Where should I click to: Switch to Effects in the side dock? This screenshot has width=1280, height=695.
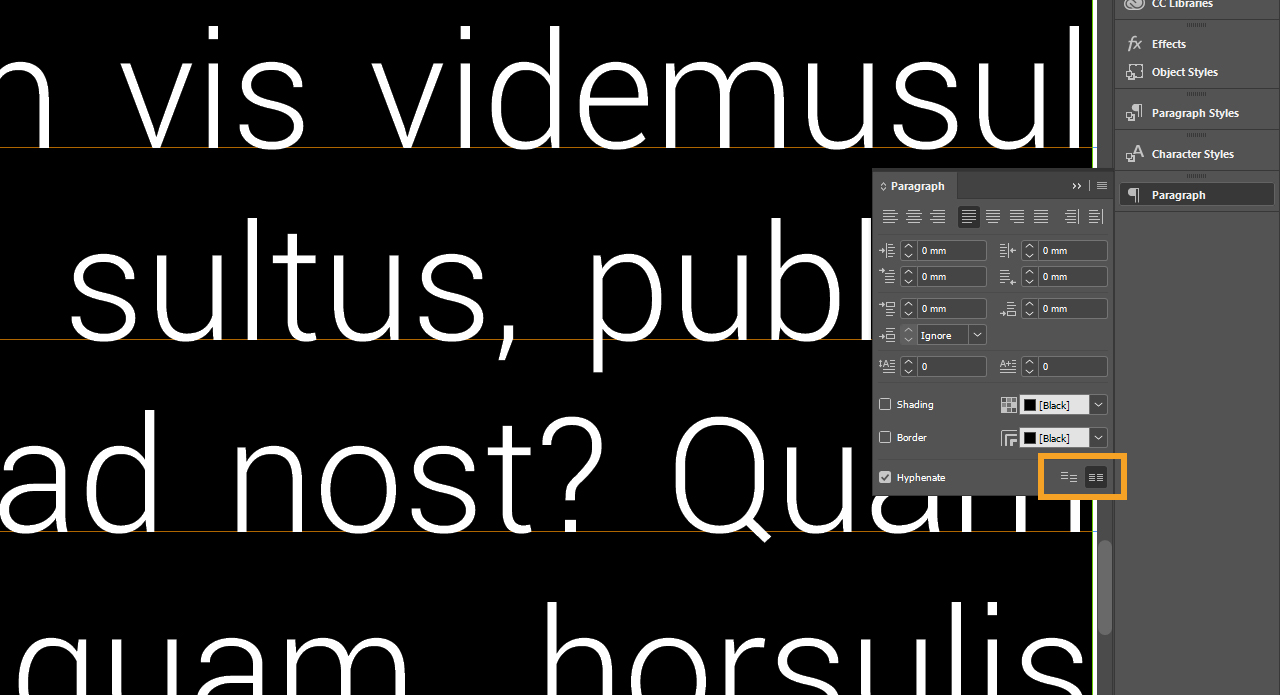tap(1168, 44)
